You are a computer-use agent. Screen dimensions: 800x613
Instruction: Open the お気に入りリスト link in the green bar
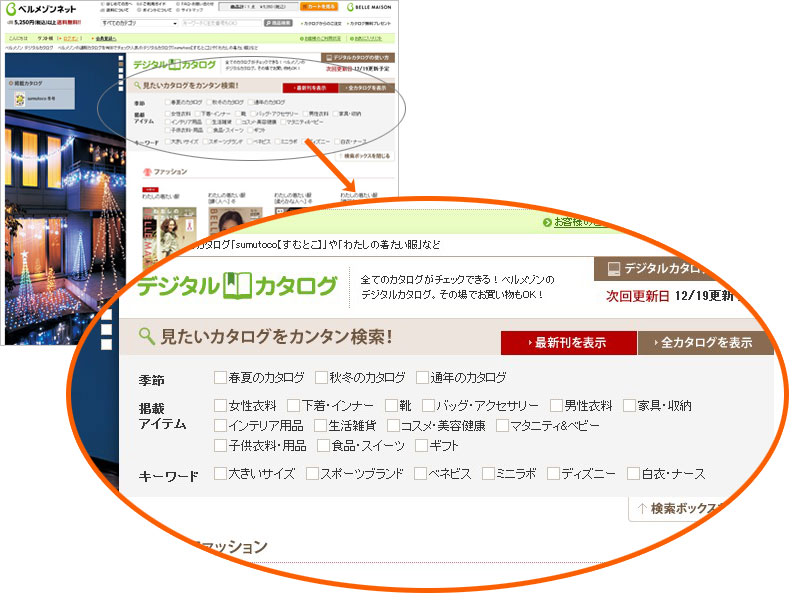coord(367,38)
